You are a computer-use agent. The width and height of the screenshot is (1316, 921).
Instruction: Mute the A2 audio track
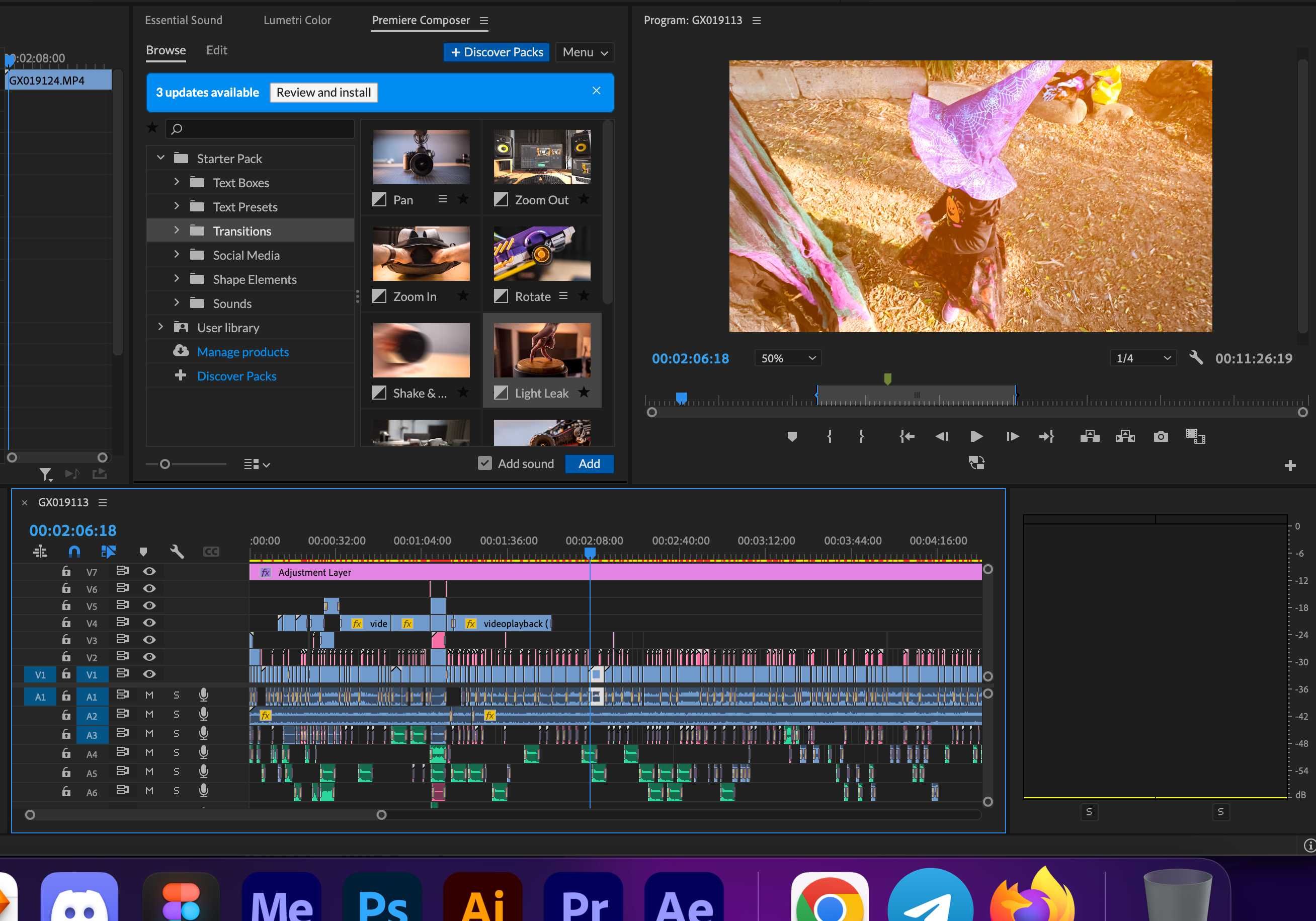click(x=149, y=714)
